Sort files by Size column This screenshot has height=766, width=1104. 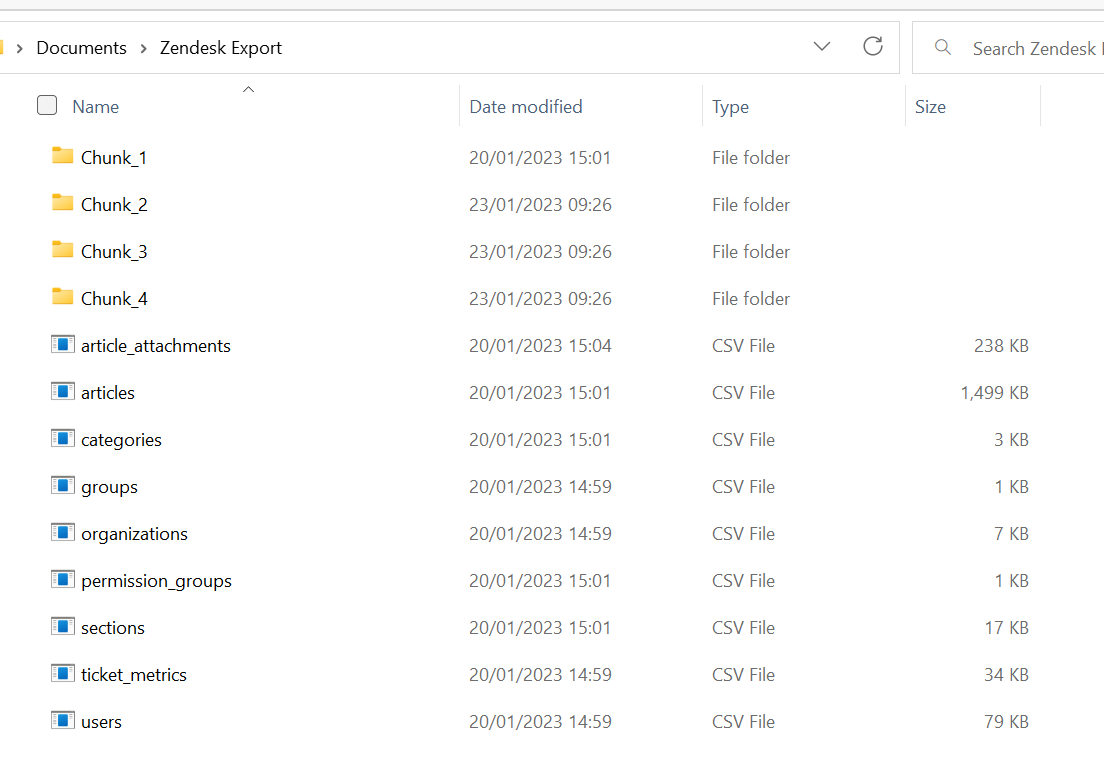[x=930, y=107]
